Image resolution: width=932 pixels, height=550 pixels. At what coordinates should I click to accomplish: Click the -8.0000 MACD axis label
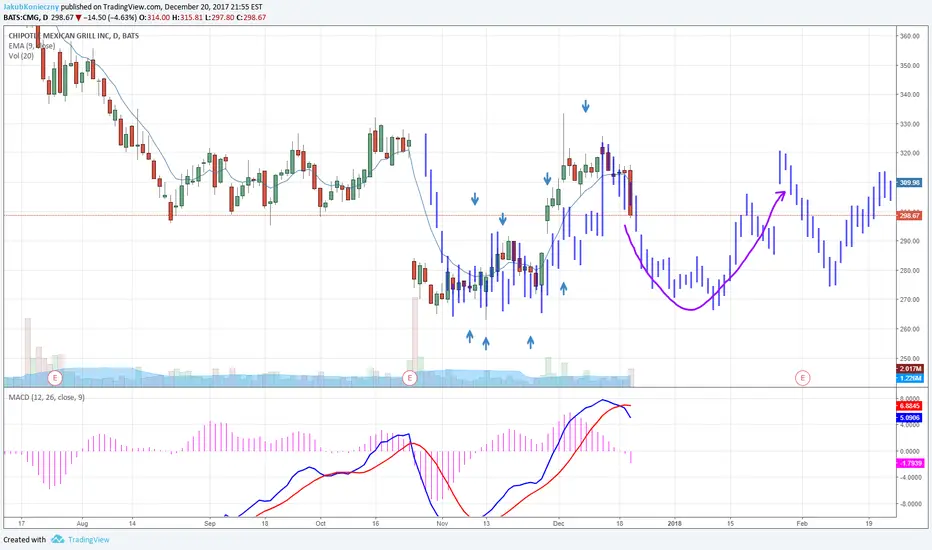pyautogui.click(x=909, y=504)
